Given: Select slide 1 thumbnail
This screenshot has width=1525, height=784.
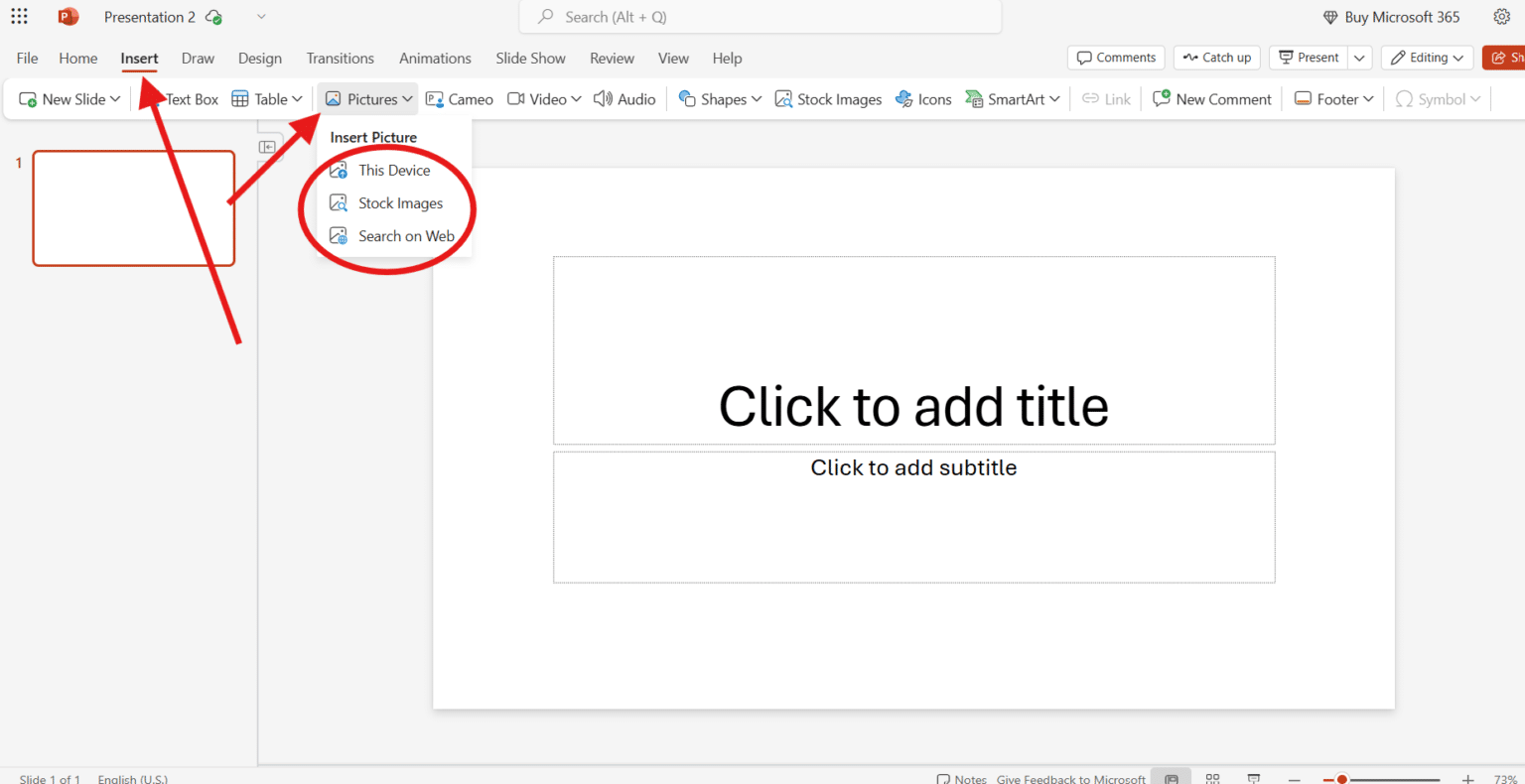Looking at the screenshot, I should click(134, 208).
